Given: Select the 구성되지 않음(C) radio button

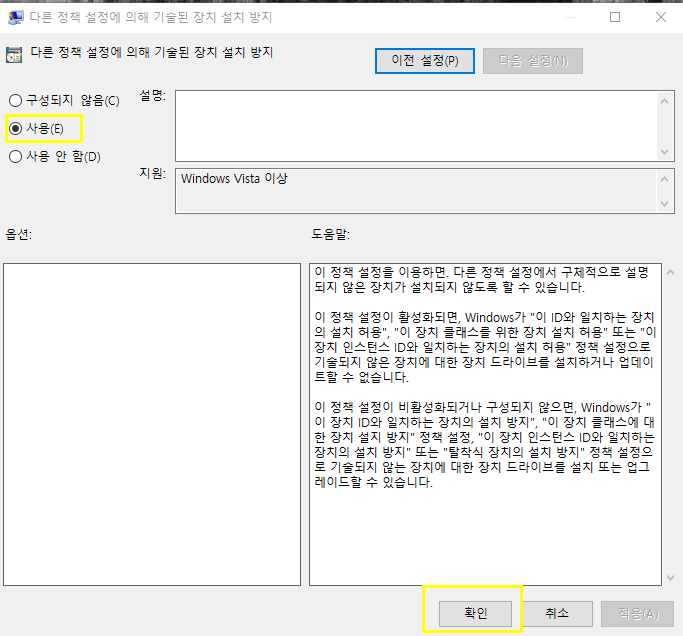Looking at the screenshot, I should pyautogui.click(x=64, y=101).
